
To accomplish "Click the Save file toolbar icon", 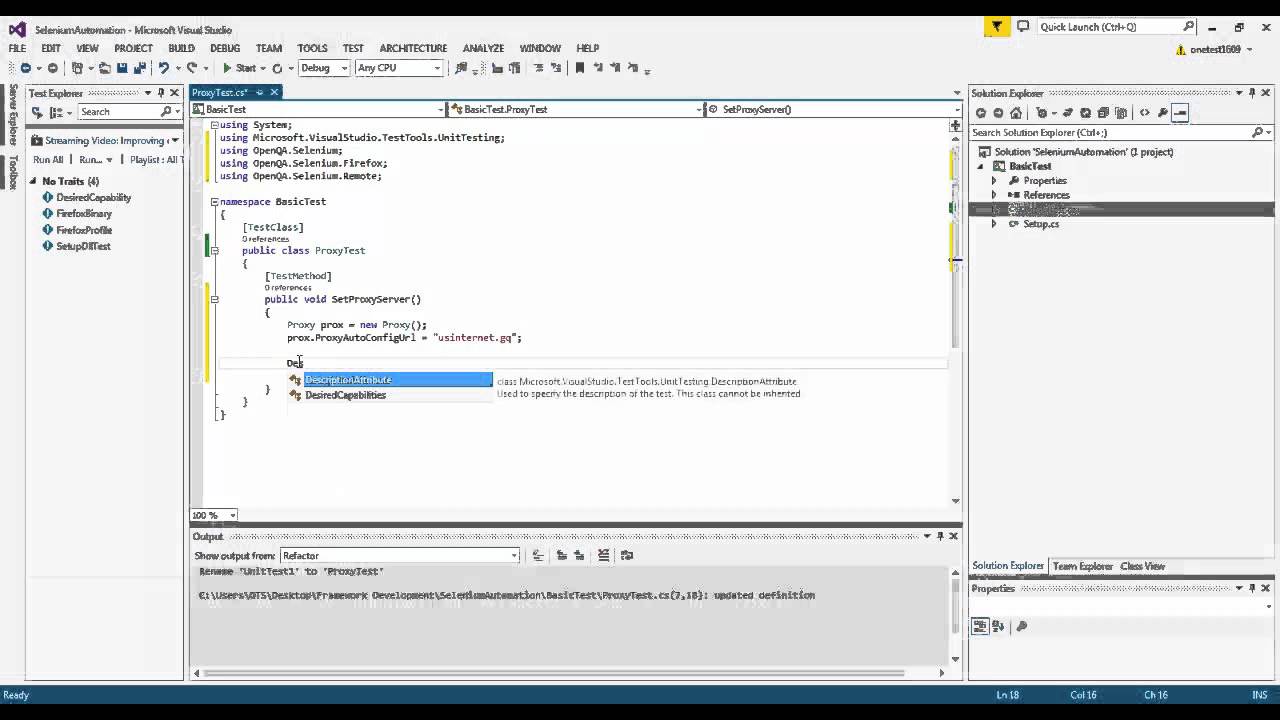I will (122, 68).
